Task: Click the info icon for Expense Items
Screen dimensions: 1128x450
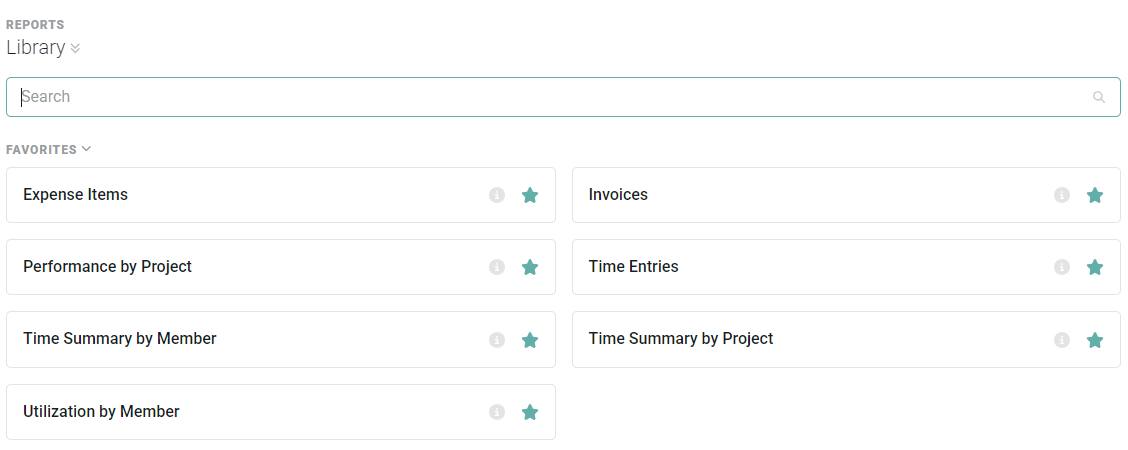Action: pyautogui.click(x=497, y=195)
